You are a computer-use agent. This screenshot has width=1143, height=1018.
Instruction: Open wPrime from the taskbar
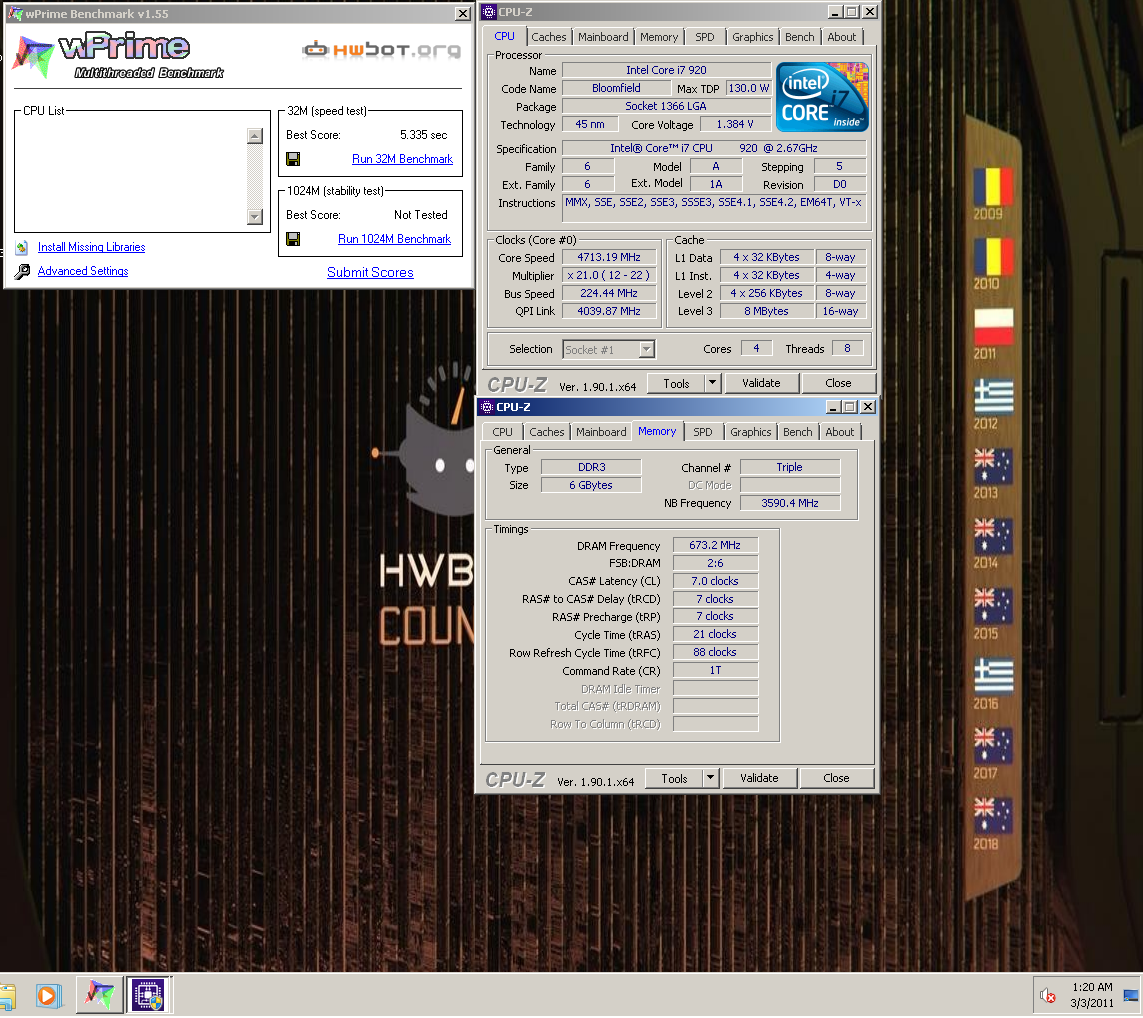click(x=100, y=995)
